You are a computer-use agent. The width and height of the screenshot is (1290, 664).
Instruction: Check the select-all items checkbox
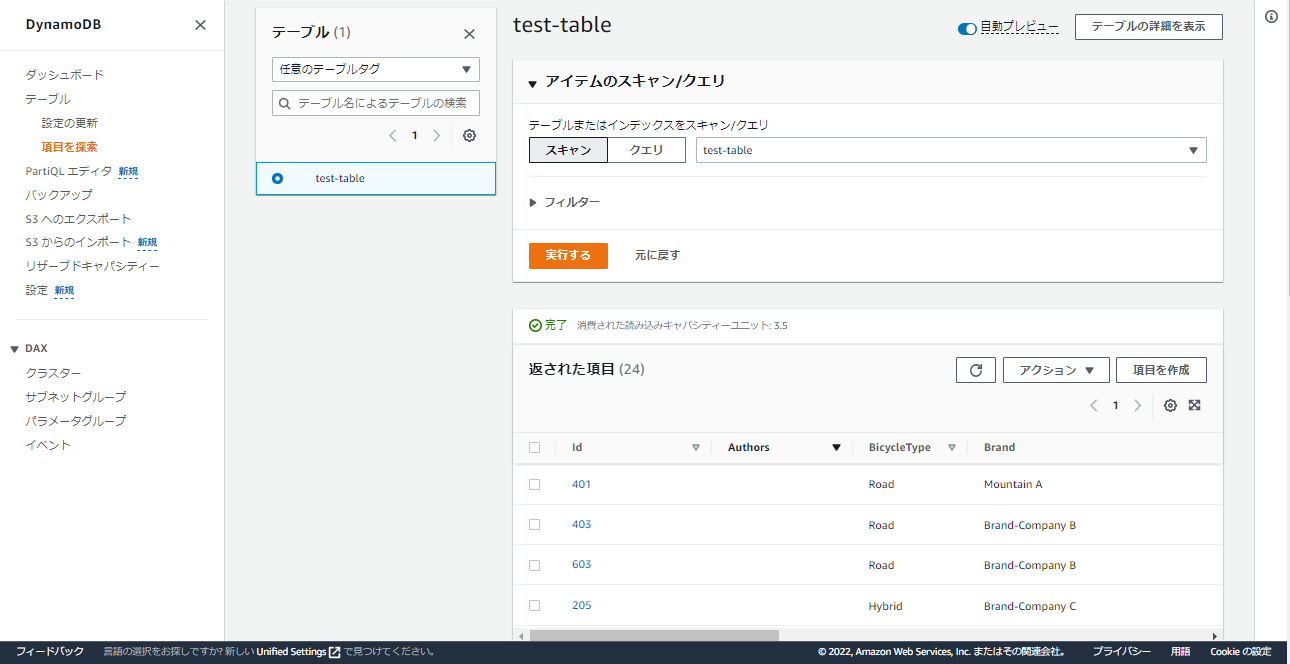[534, 448]
